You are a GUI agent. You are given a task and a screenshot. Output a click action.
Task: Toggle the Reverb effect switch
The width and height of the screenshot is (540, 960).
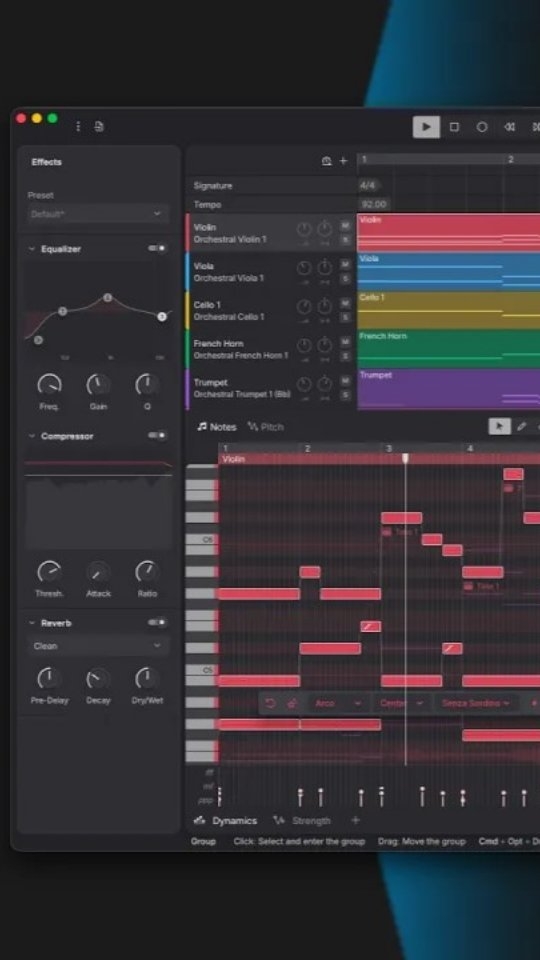[x=157, y=623]
